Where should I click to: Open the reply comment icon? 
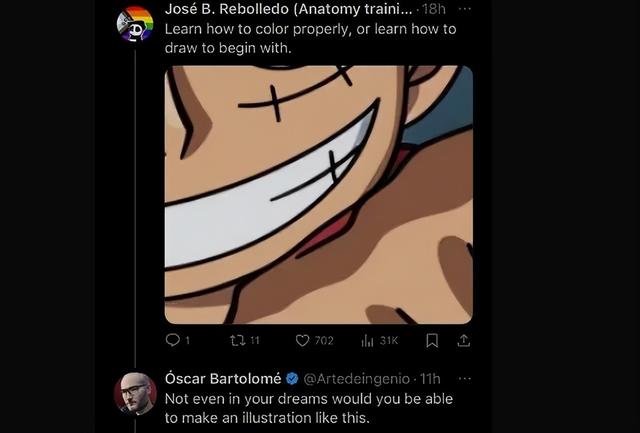(x=173, y=340)
